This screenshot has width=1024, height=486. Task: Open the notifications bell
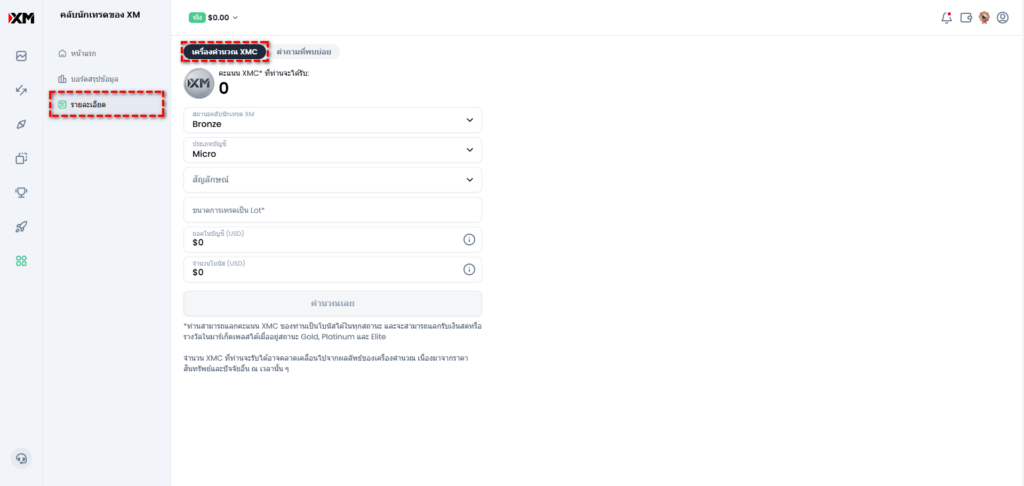tap(946, 17)
